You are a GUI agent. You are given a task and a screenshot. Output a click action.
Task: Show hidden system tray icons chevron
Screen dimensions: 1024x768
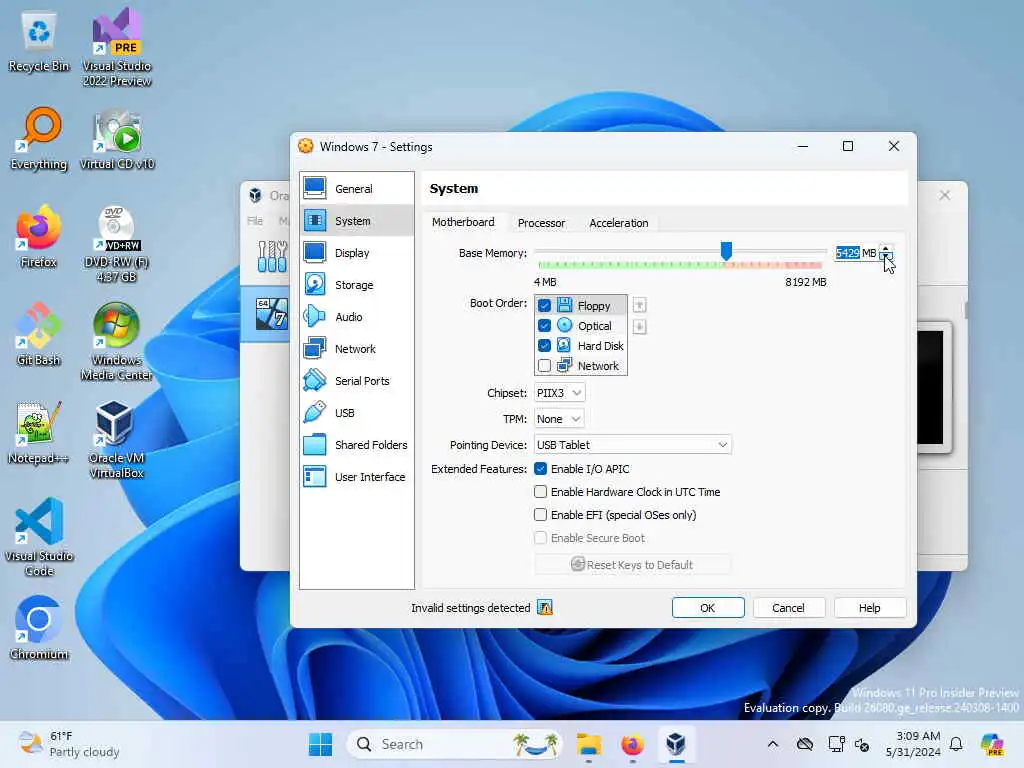pyautogui.click(x=773, y=744)
